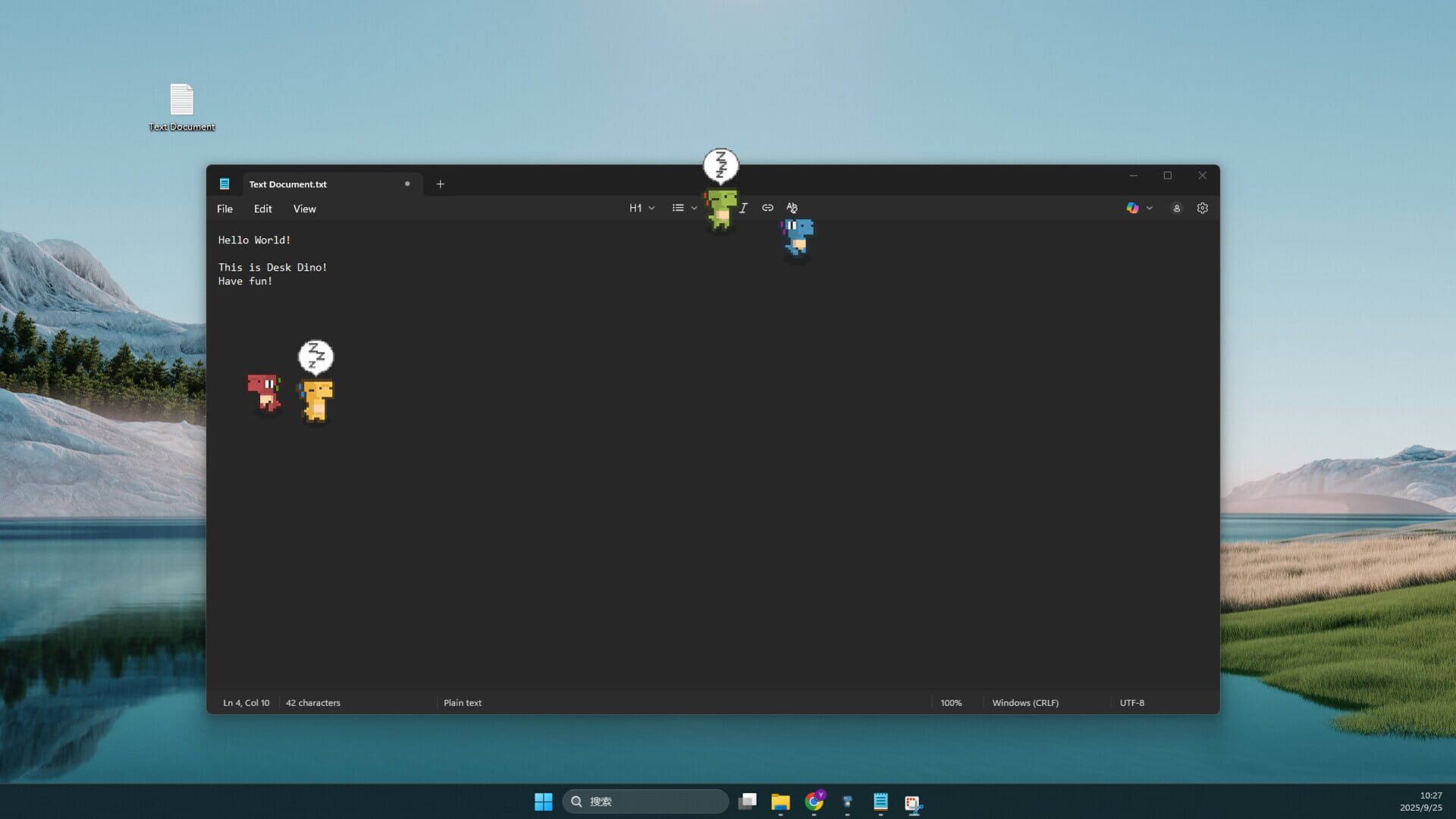Open the File menu

(x=224, y=209)
